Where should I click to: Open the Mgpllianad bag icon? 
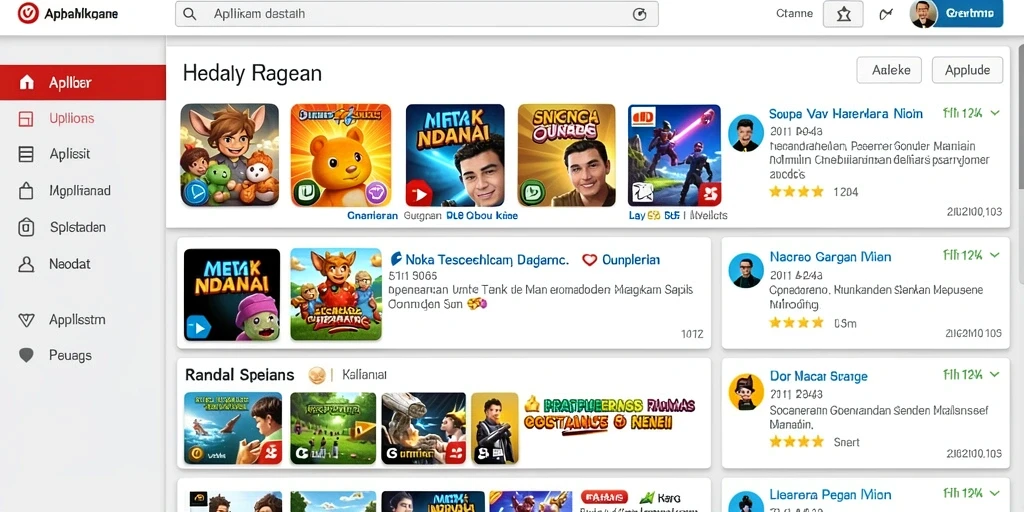[x=26, y=191]
